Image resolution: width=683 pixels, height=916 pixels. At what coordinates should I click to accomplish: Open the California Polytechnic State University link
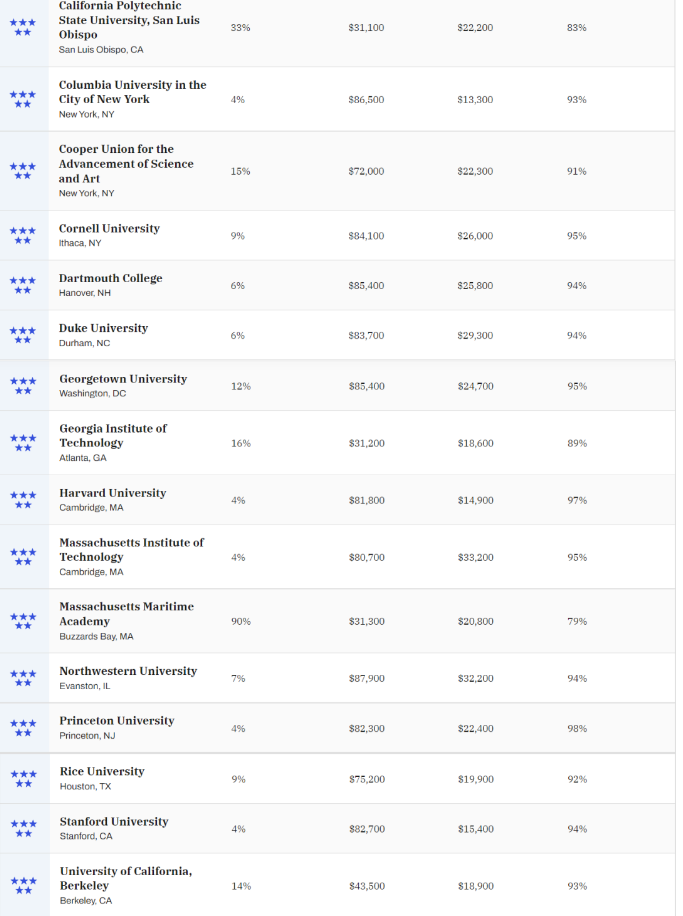pyautogui.click(x=129, y=20)
